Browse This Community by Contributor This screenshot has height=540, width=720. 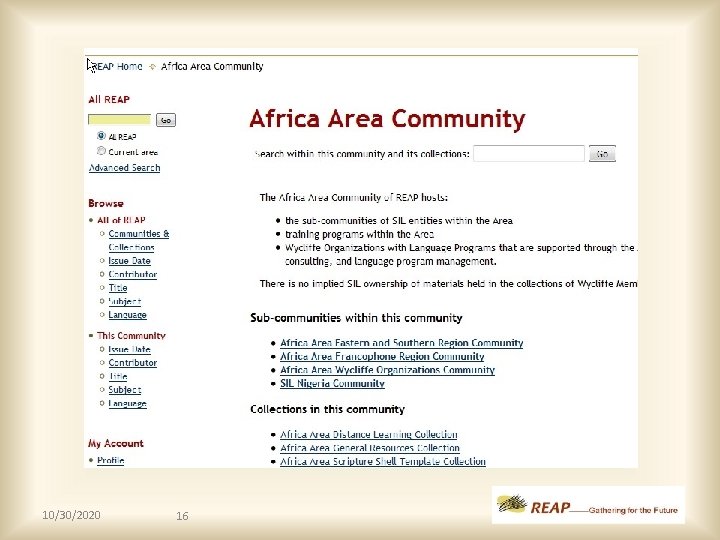pyautogui.click(x=133, y=363)
